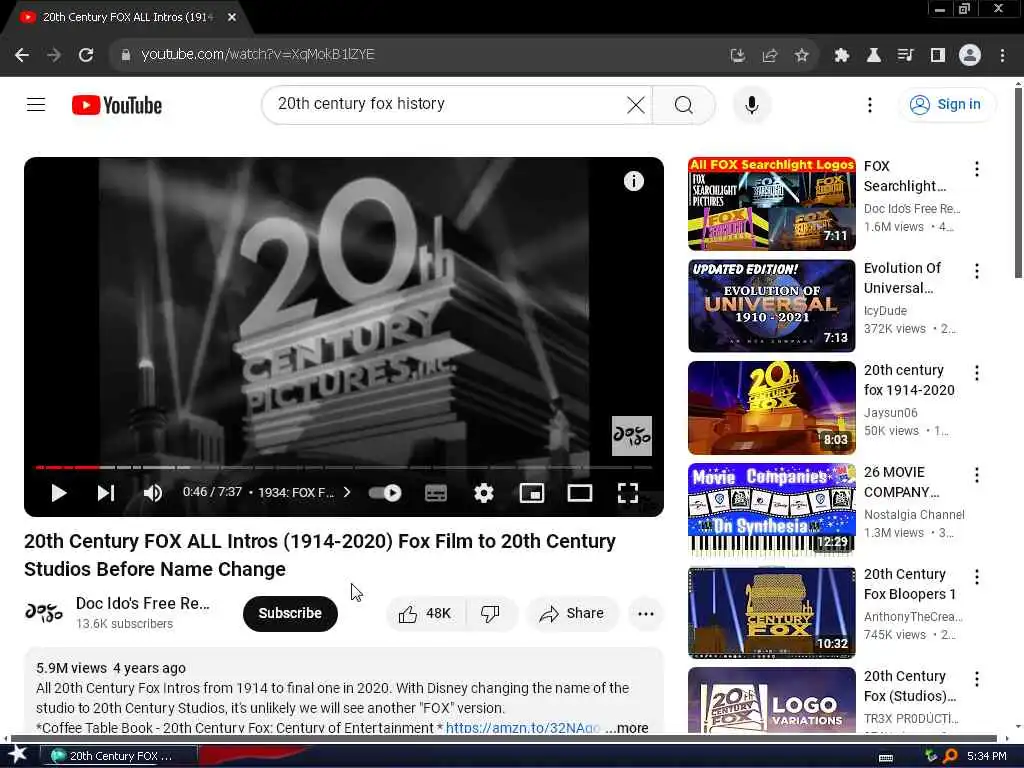Open more actions ellipsis under video
This screenshot has height=768, width=1024.
pos(645,613)
